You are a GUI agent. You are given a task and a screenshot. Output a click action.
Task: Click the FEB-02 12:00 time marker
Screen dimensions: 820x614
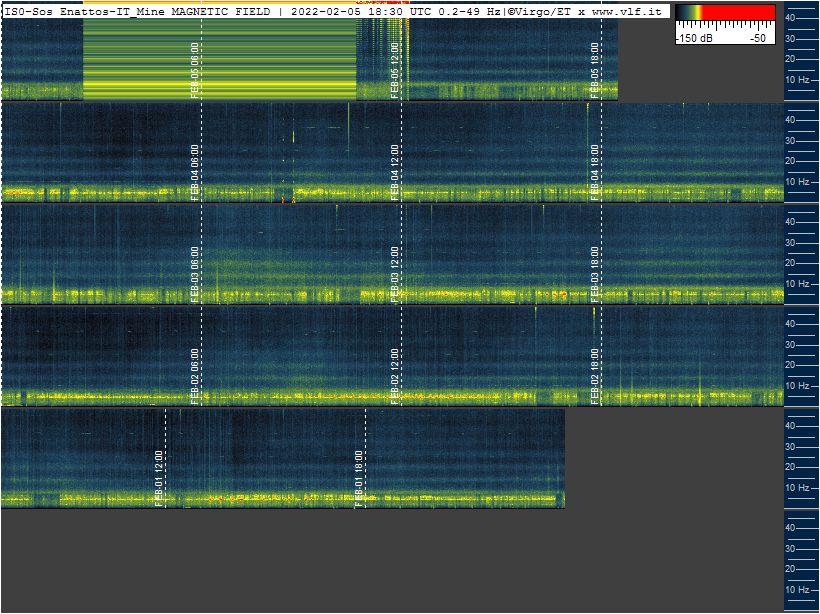pos(395,376)
